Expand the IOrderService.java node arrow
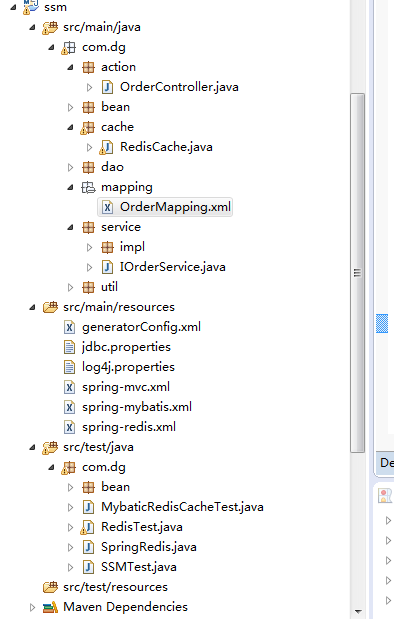 [x=90, y=267]
